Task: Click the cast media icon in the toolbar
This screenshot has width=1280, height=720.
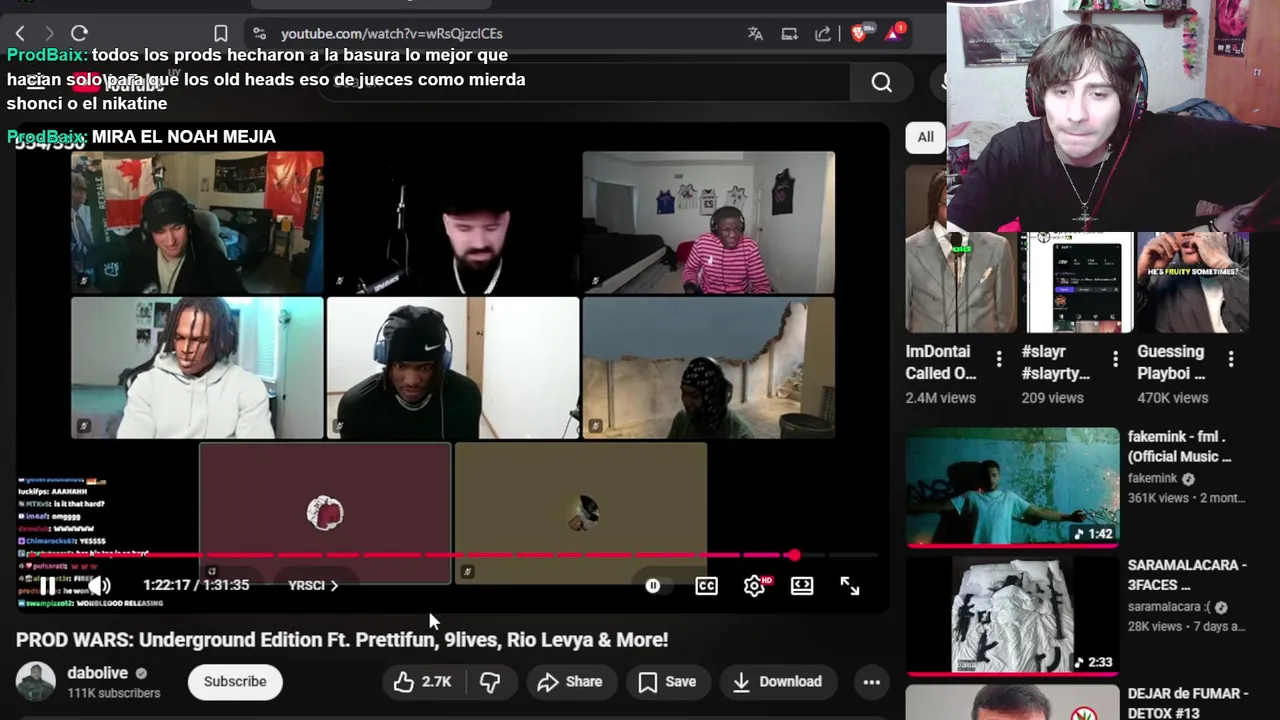Action: pos(789,33)
